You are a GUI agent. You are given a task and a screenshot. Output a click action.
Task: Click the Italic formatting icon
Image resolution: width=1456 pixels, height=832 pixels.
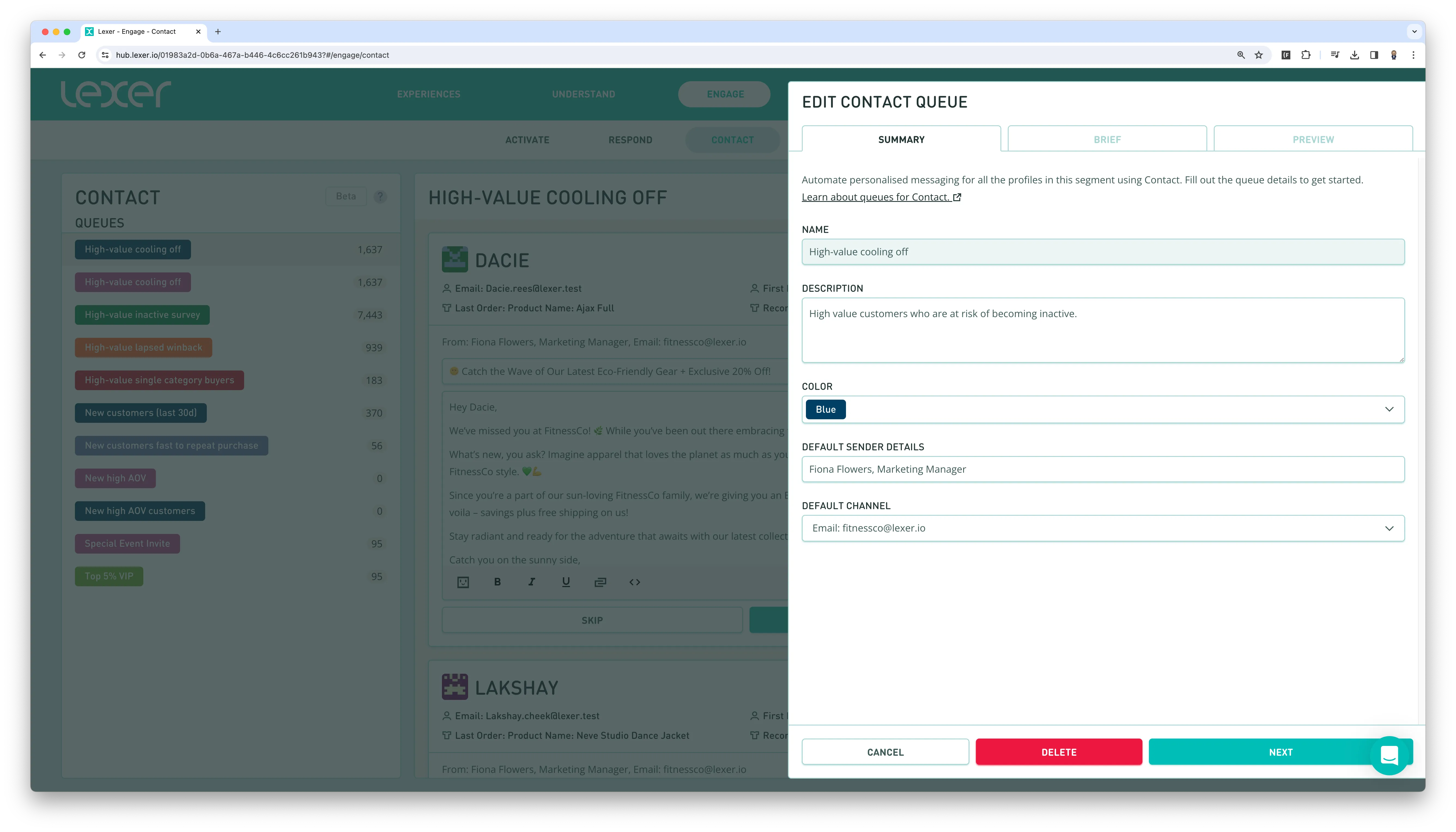tap(532, 582)
